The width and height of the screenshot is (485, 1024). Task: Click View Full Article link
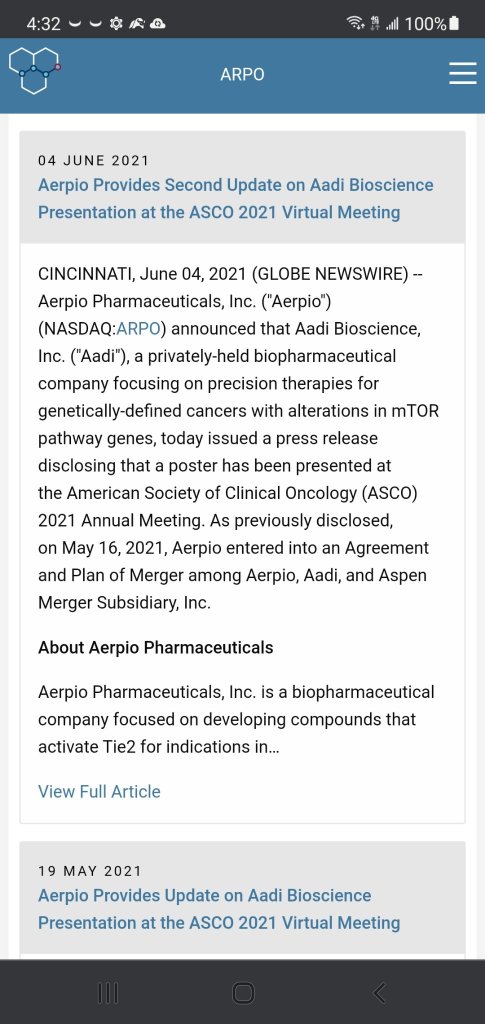pos(99,792)
